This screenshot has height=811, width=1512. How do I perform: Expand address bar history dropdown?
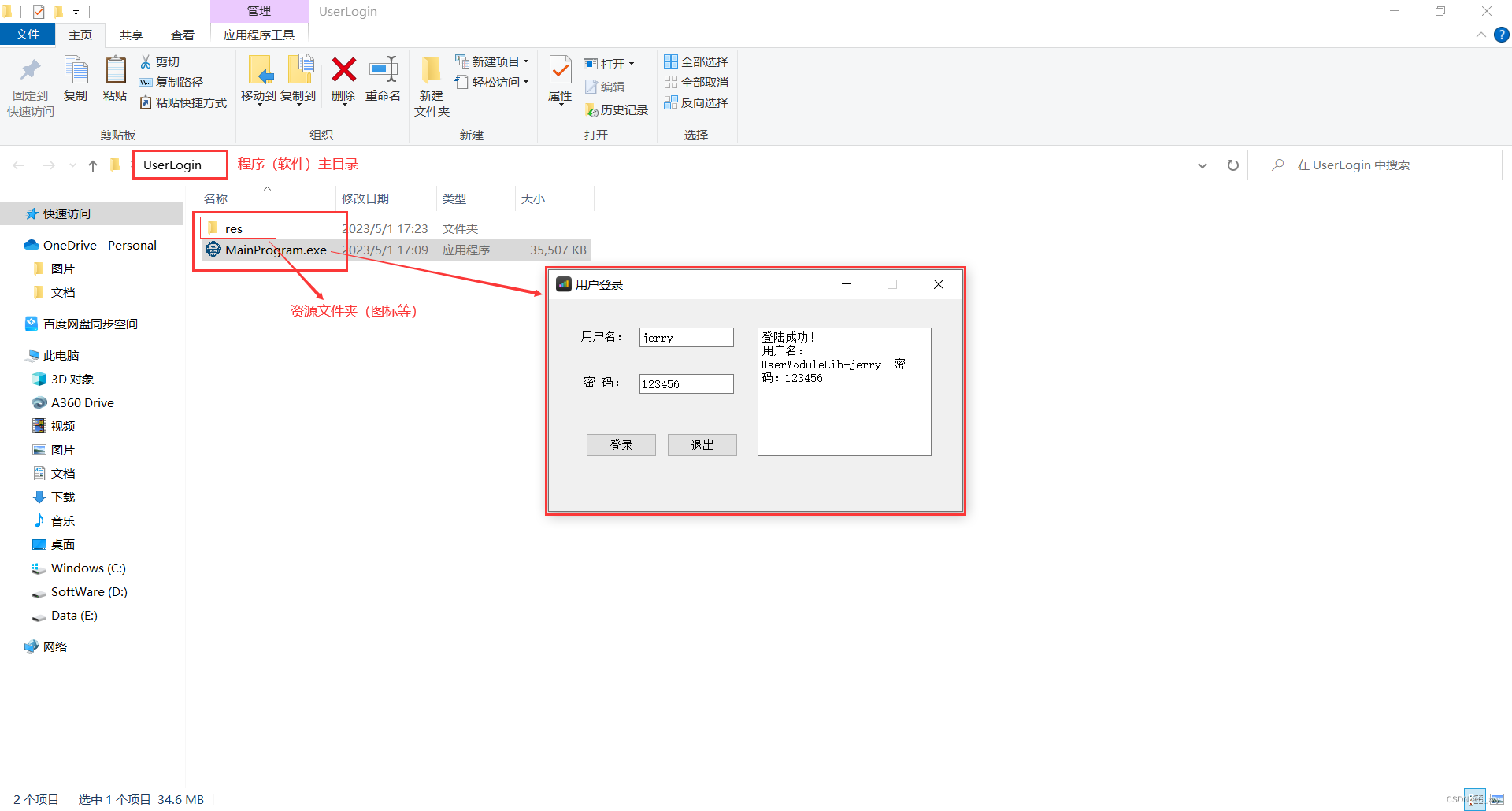click(1202, 165)
